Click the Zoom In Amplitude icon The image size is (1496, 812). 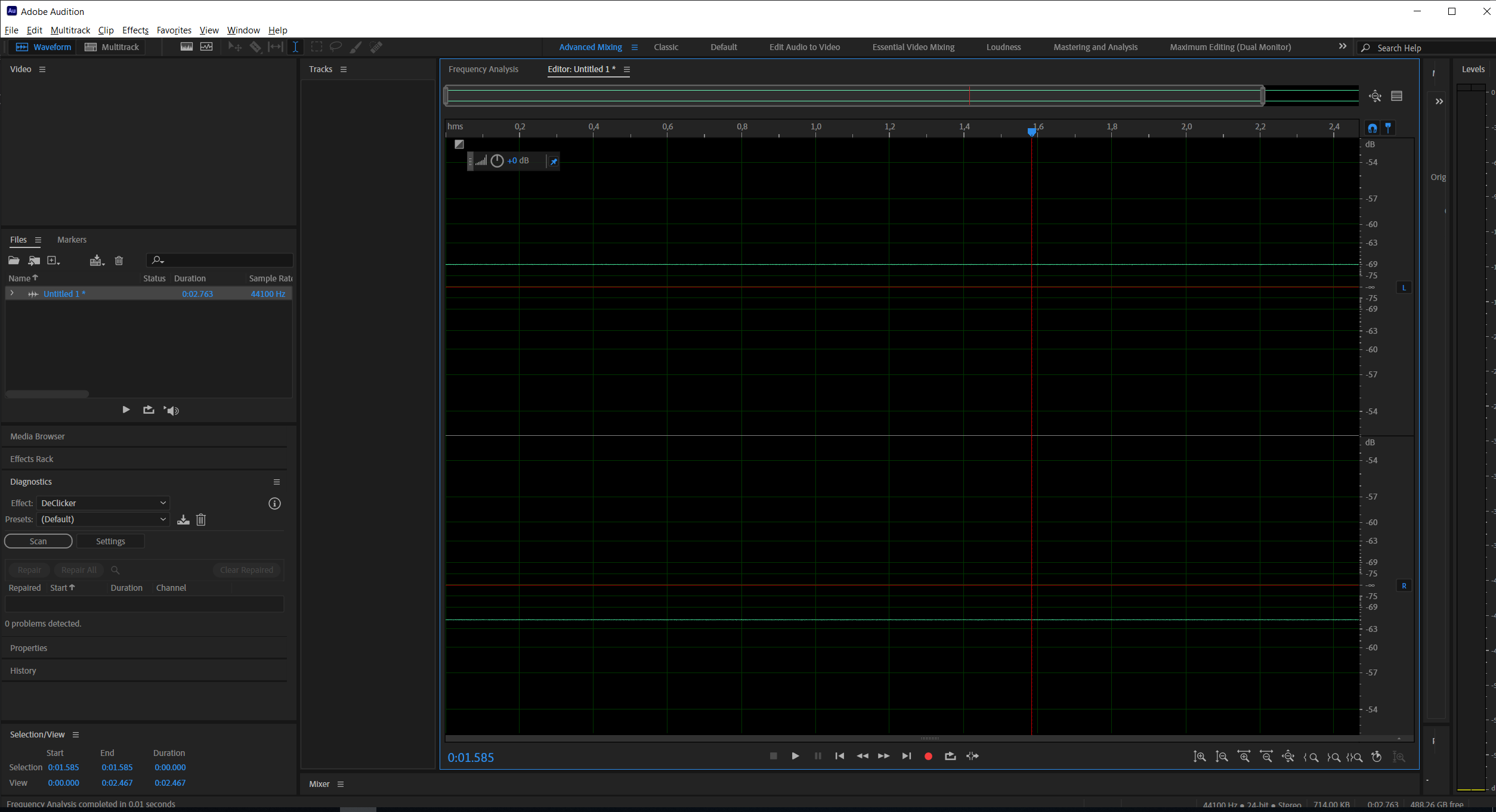1200,757
